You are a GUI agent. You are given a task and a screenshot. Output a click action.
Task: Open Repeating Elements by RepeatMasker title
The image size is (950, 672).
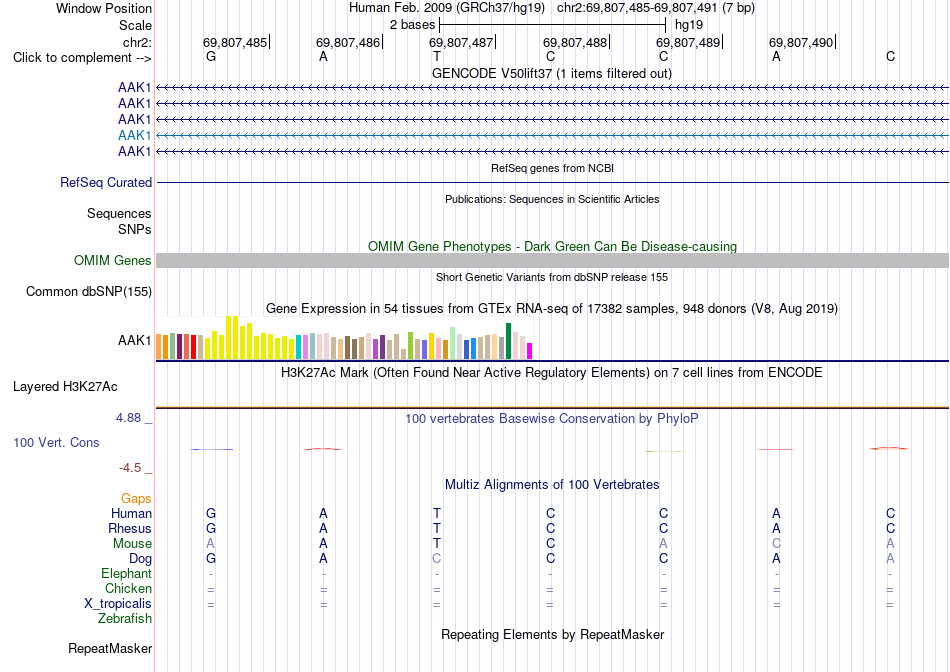point(552,634)
